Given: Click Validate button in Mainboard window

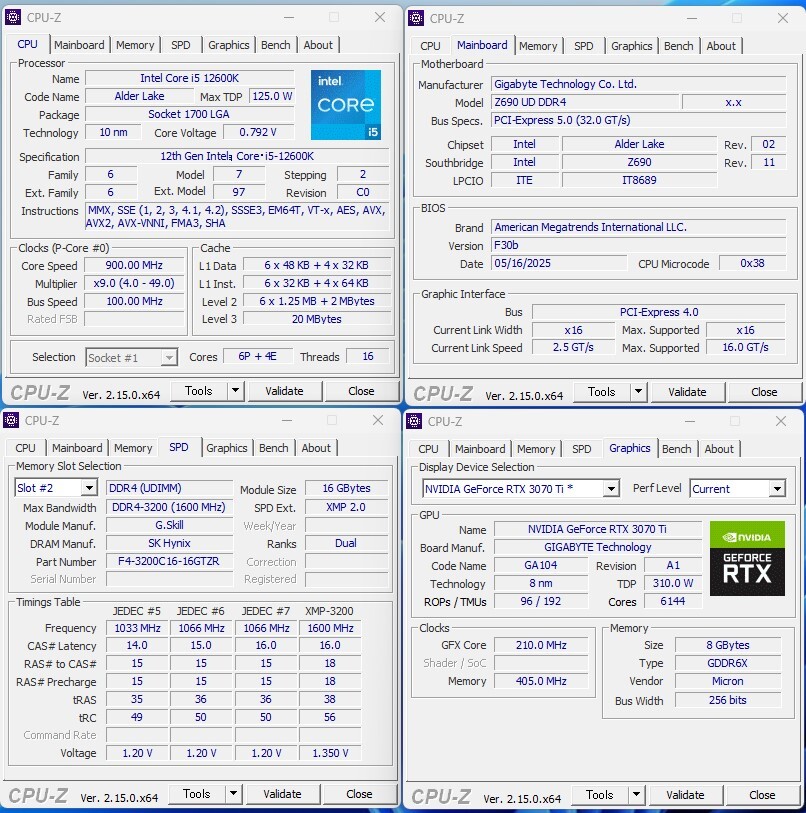Looking at the screenshot, I should [687, 392].
